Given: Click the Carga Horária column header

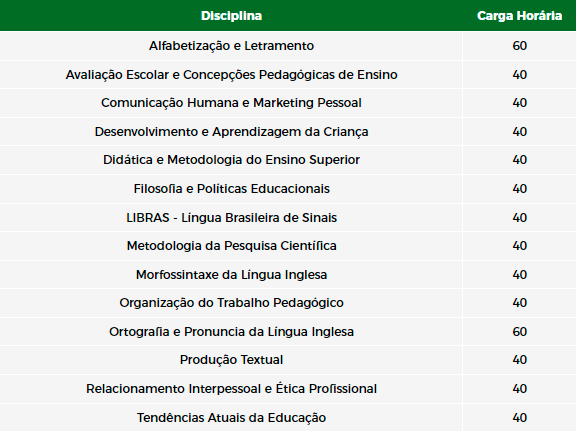Looking at the screenshot, I should 519,16.
